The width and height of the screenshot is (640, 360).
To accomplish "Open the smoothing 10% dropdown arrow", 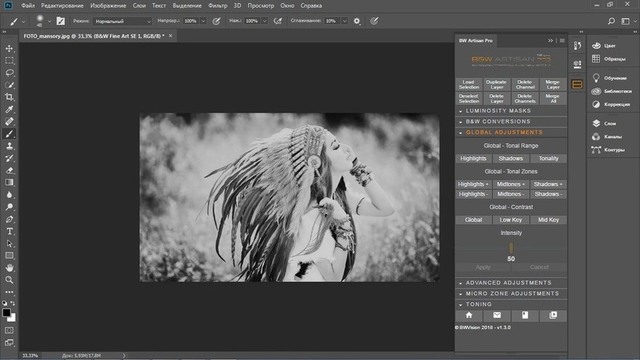I will (x=344, y=21).
